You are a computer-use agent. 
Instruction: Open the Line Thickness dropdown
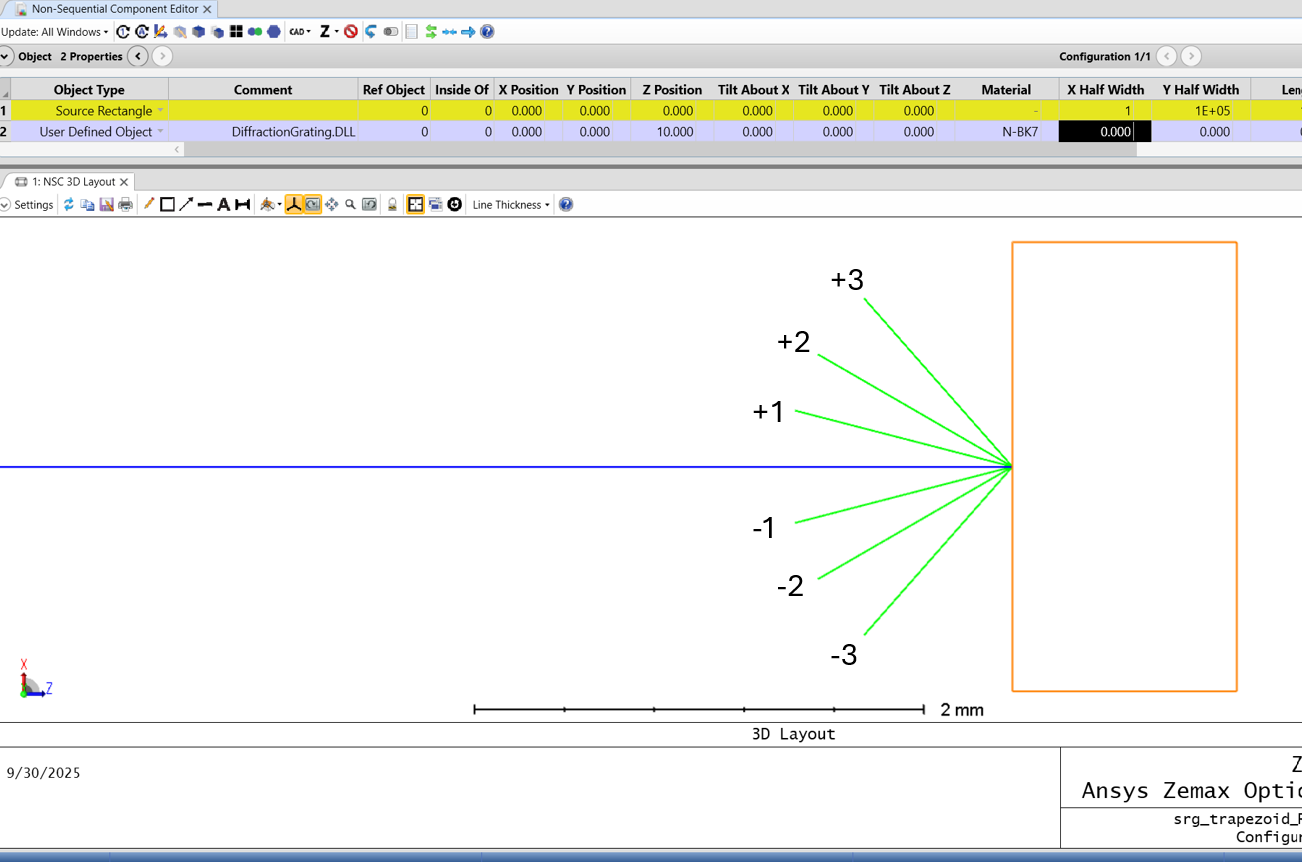click(x=511, y=205)
